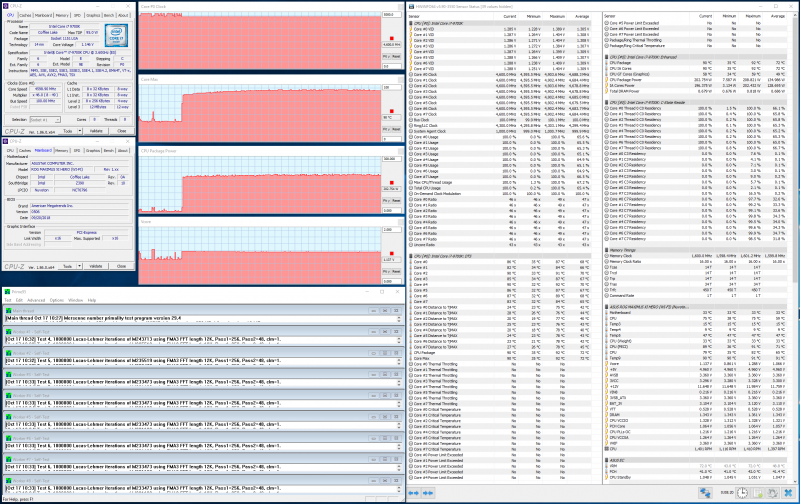Click Reset in the Core Max graph
Viewport: 800px width, 504px height.
[x=396, y=130]
